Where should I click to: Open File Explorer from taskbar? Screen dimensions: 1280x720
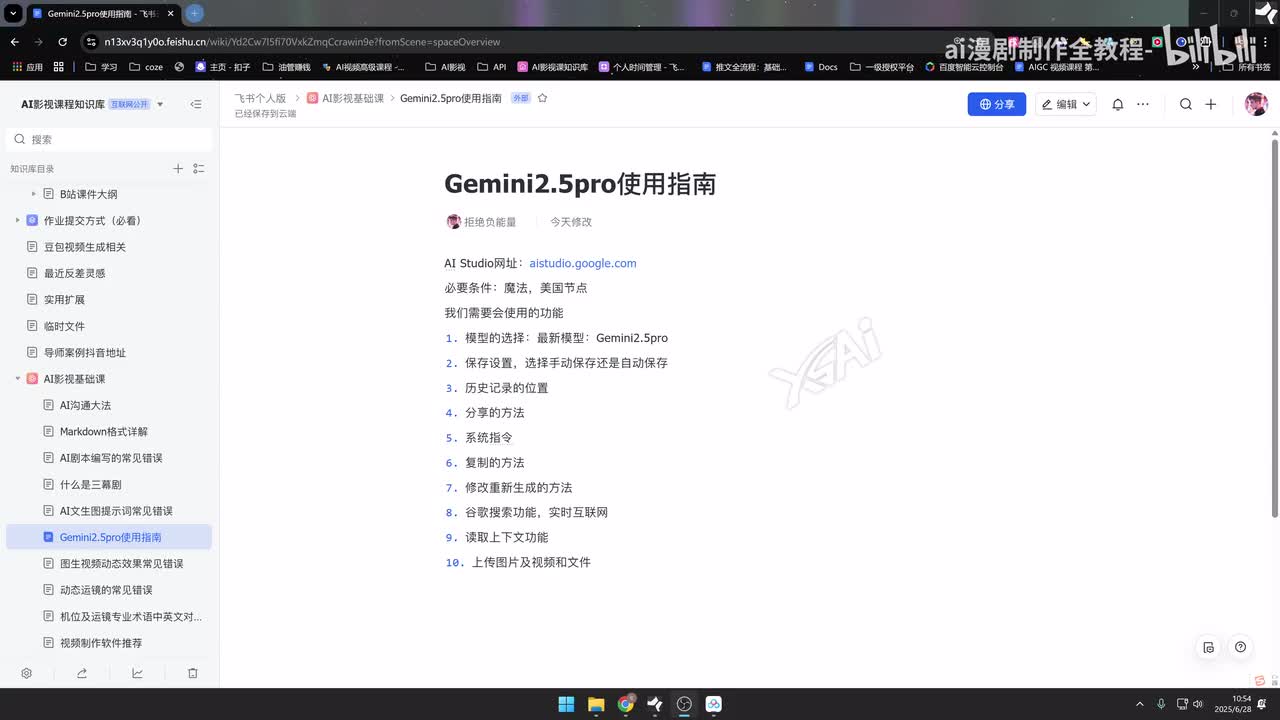(596, 704)
